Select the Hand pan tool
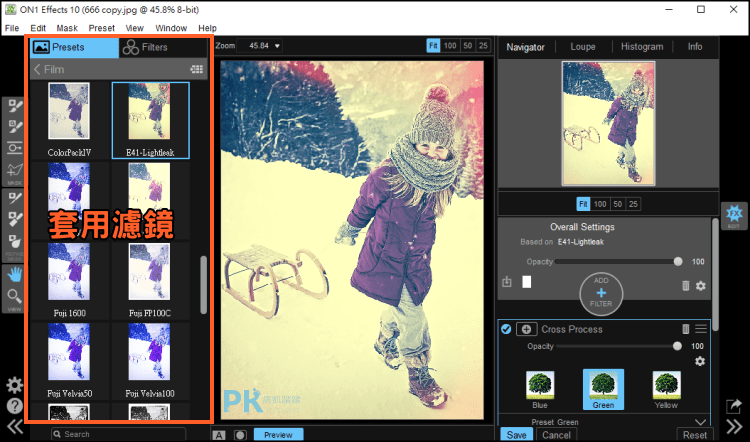 click(x=14, y=274)
